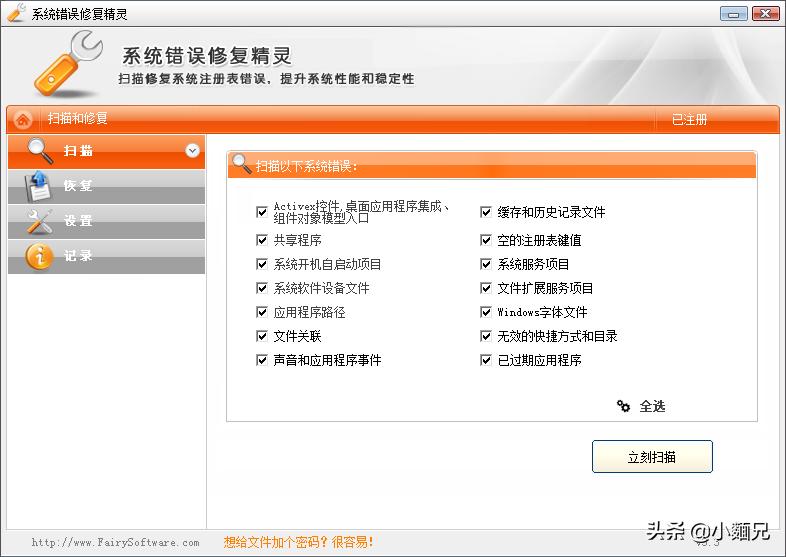The image size is (786, 557).
Task: Click the 设置 wrench and screwdriver icon
Action: point(40,221)
